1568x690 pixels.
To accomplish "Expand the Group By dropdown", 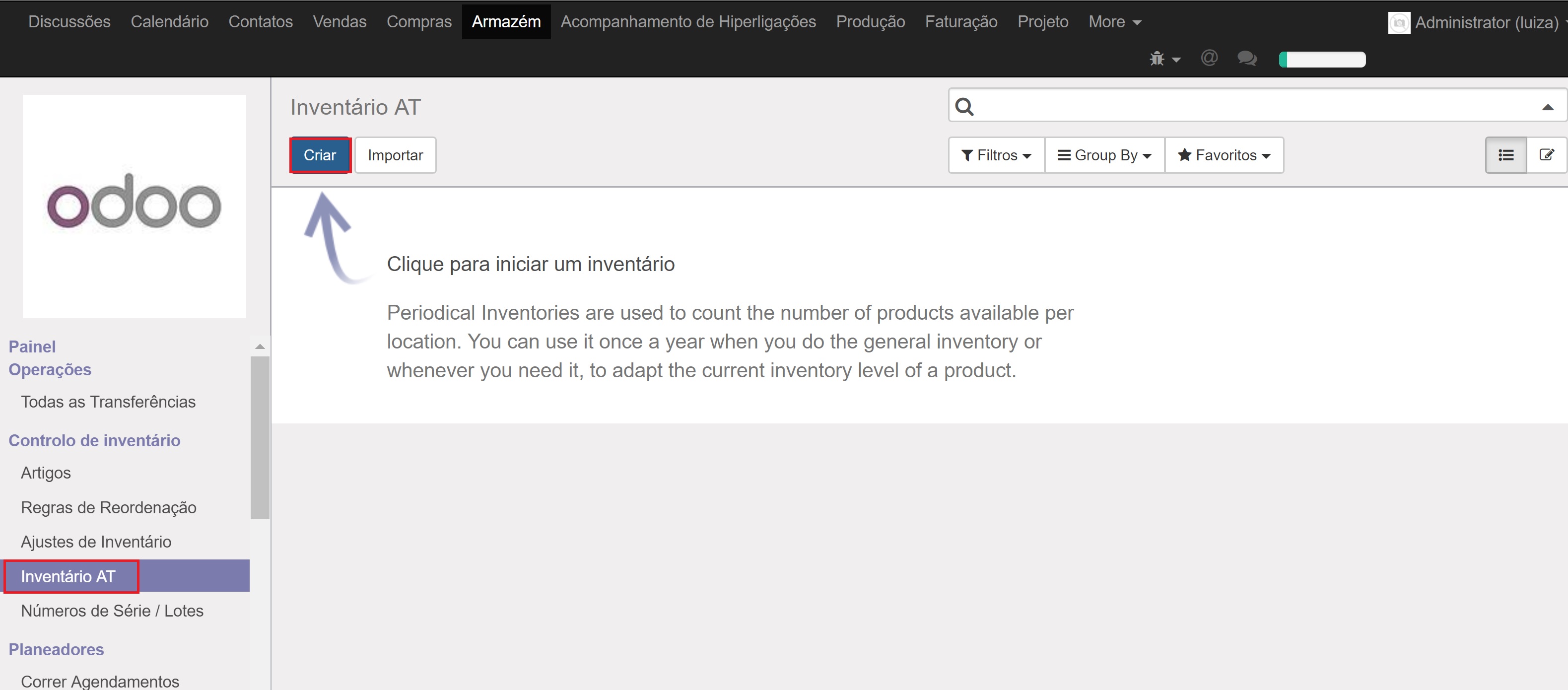I will click(x=1104, y=155).
